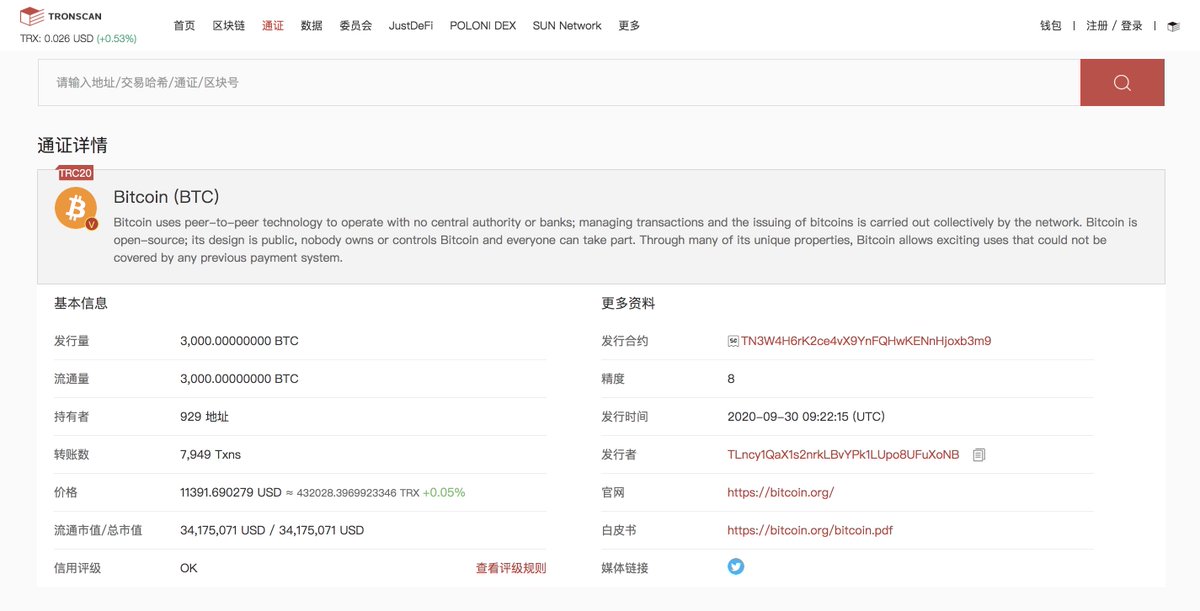Click the 34,175,071 USD market cap value
The image size is (1200, 611).
[x=272, y=531]
